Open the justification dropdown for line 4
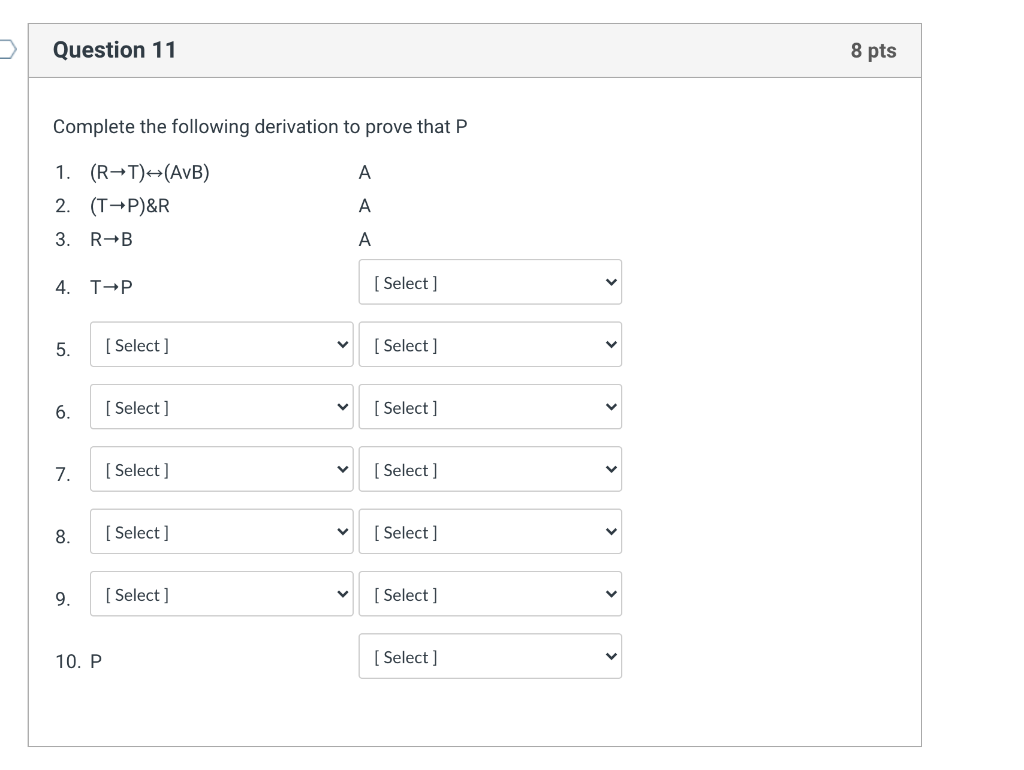 489,282
